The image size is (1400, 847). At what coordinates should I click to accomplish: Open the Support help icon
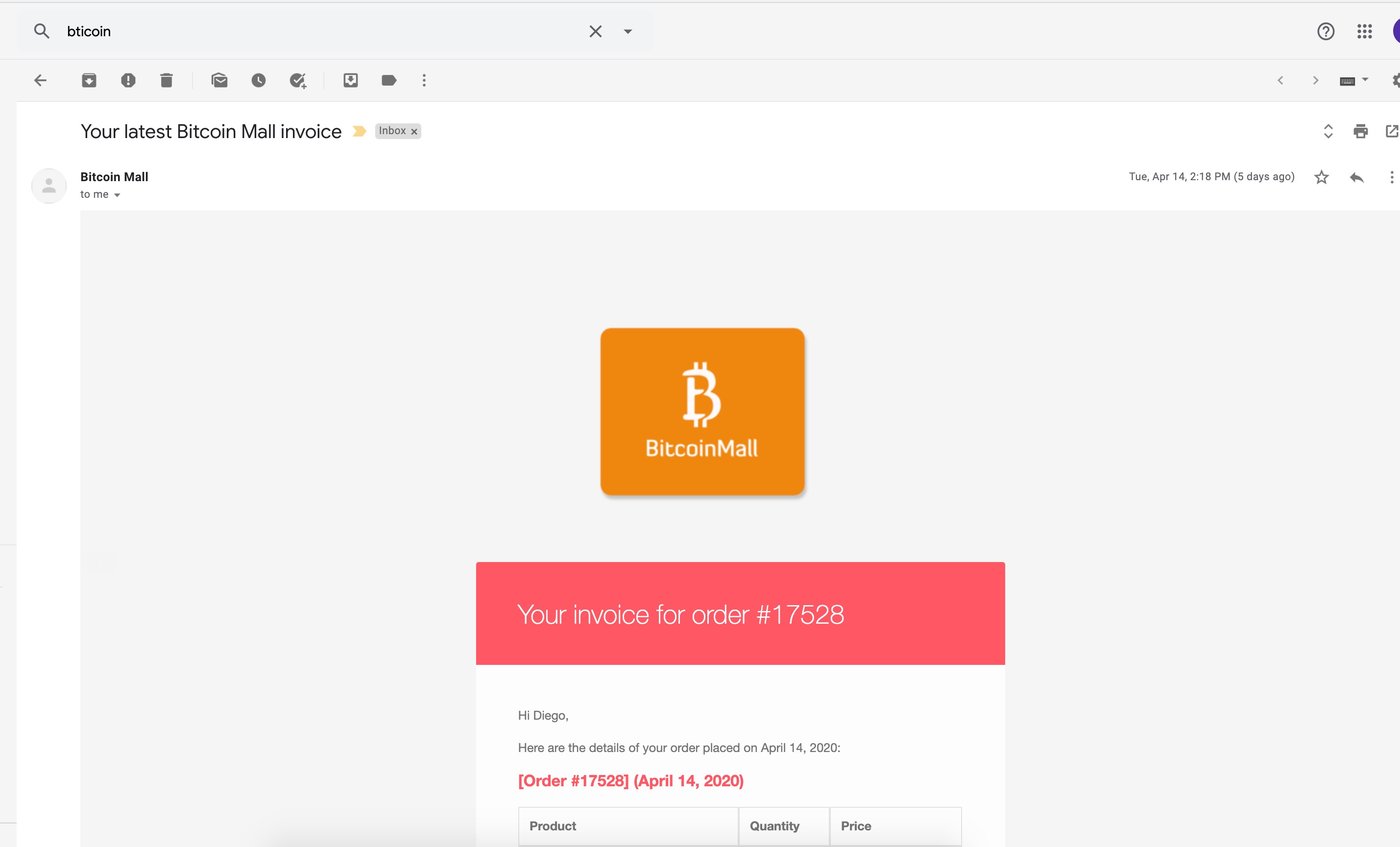pyautogui.click(x=1326, y=31)
